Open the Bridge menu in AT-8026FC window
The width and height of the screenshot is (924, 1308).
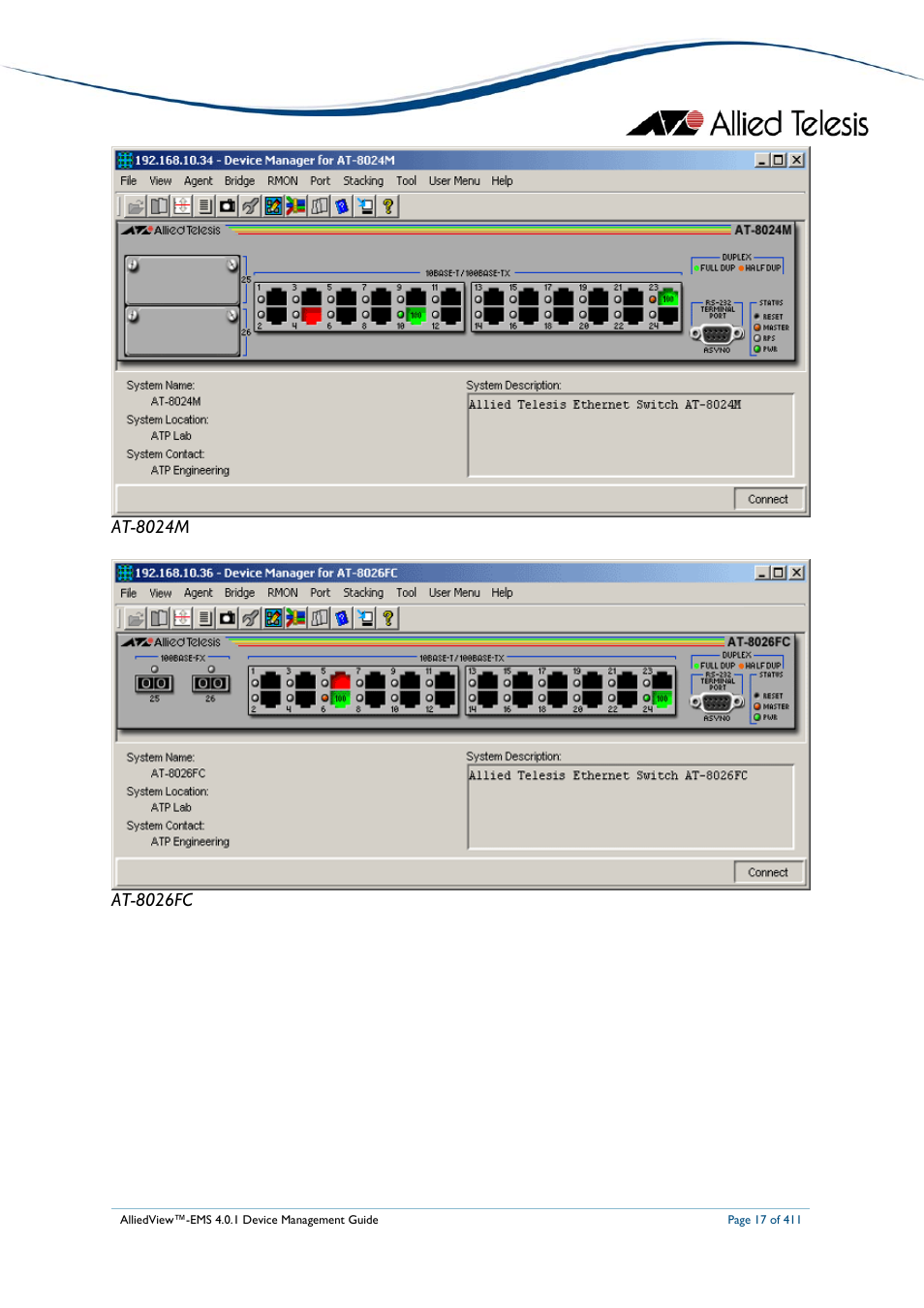(240, 593)
